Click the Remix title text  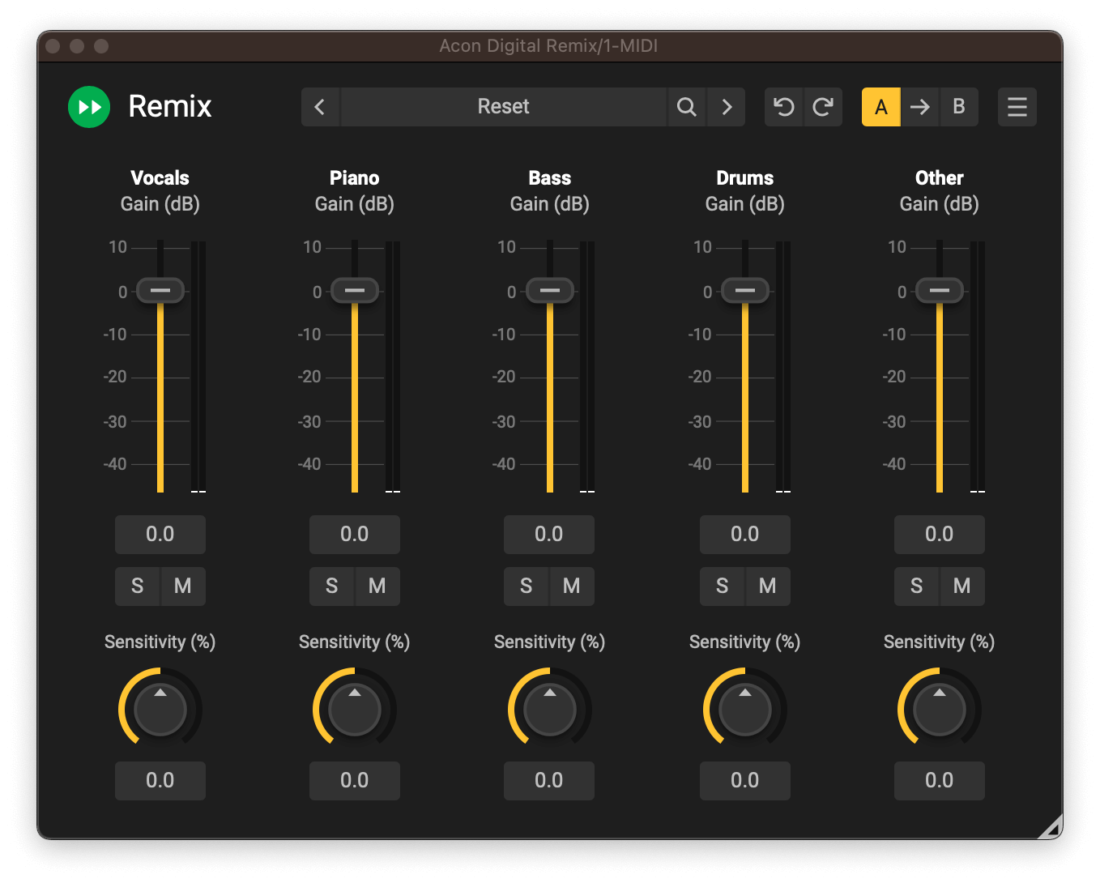[170, 107]
